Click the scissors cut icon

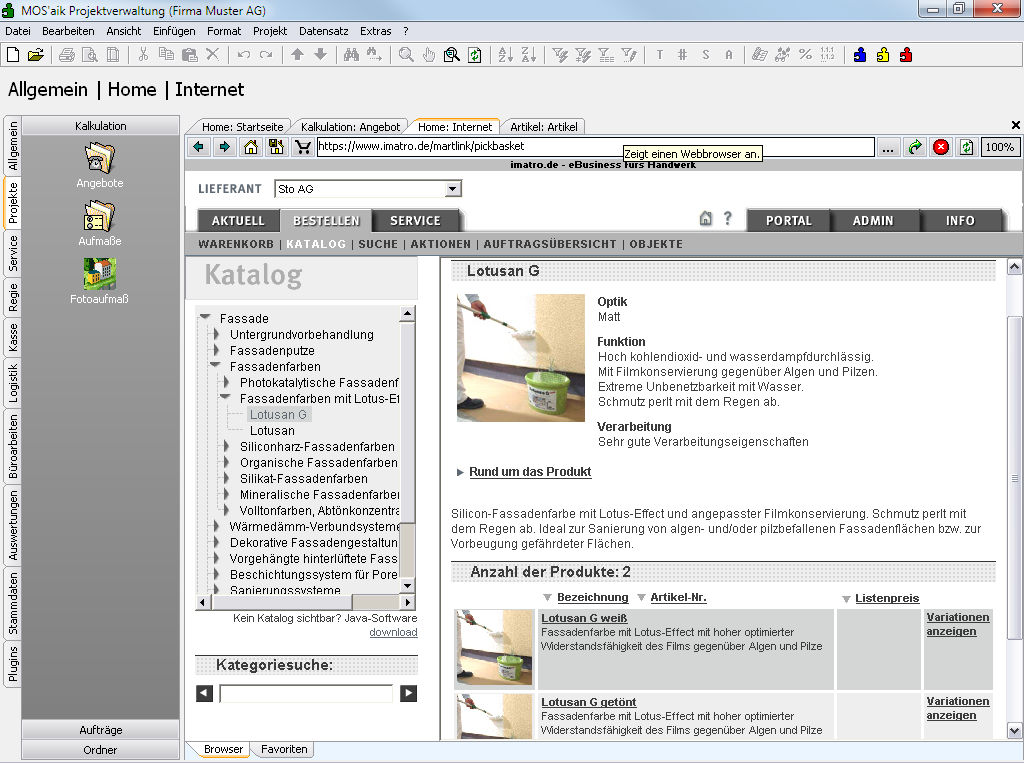tap(144, 55)
